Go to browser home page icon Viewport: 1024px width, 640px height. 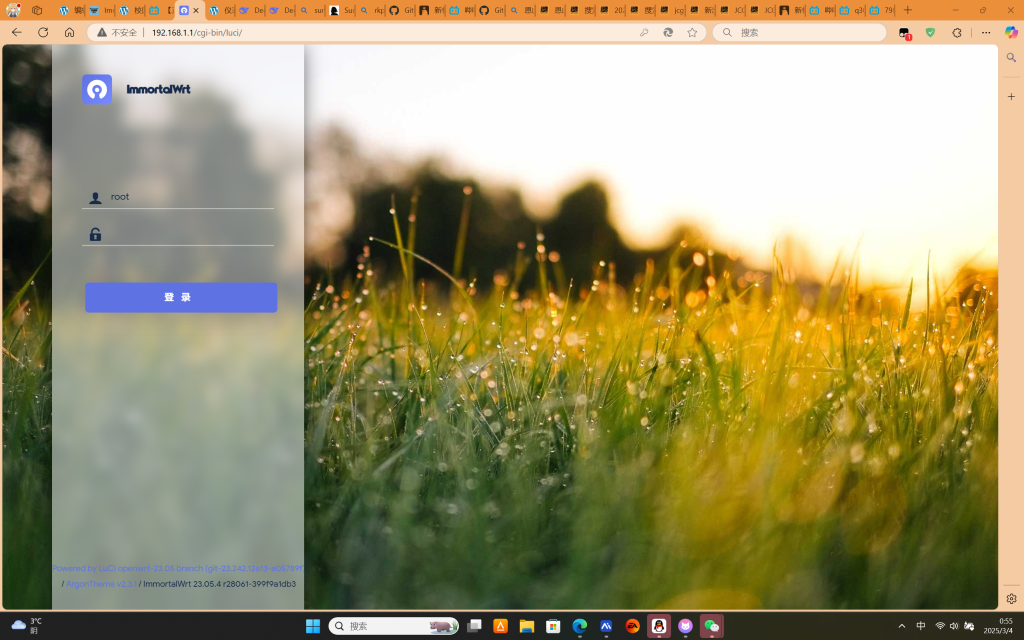pyautogui.click(x=69, y=32)
